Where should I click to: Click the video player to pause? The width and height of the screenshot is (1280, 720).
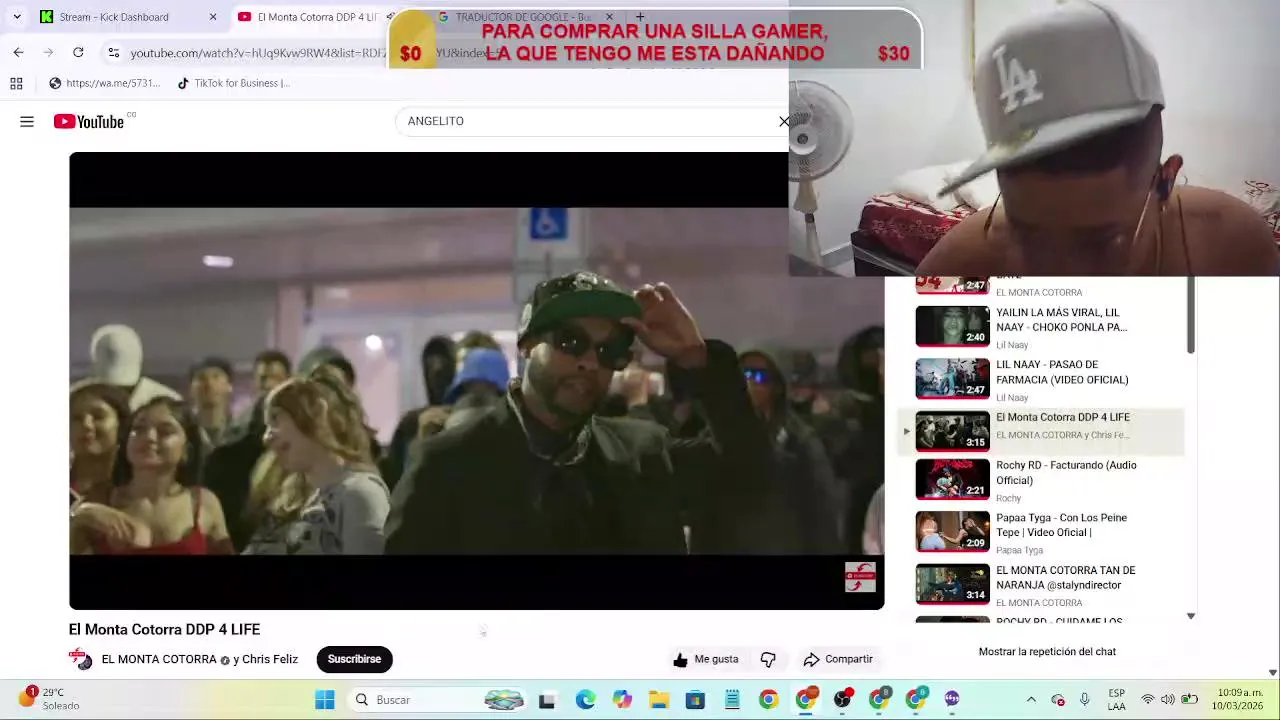476,380
